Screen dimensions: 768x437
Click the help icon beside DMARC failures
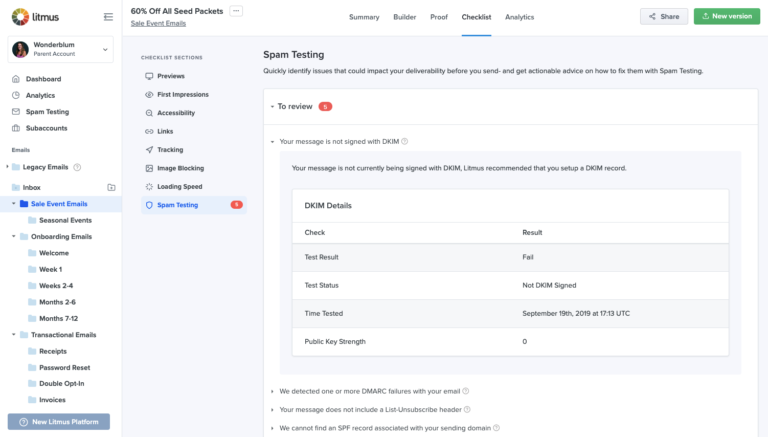(466, 391)
